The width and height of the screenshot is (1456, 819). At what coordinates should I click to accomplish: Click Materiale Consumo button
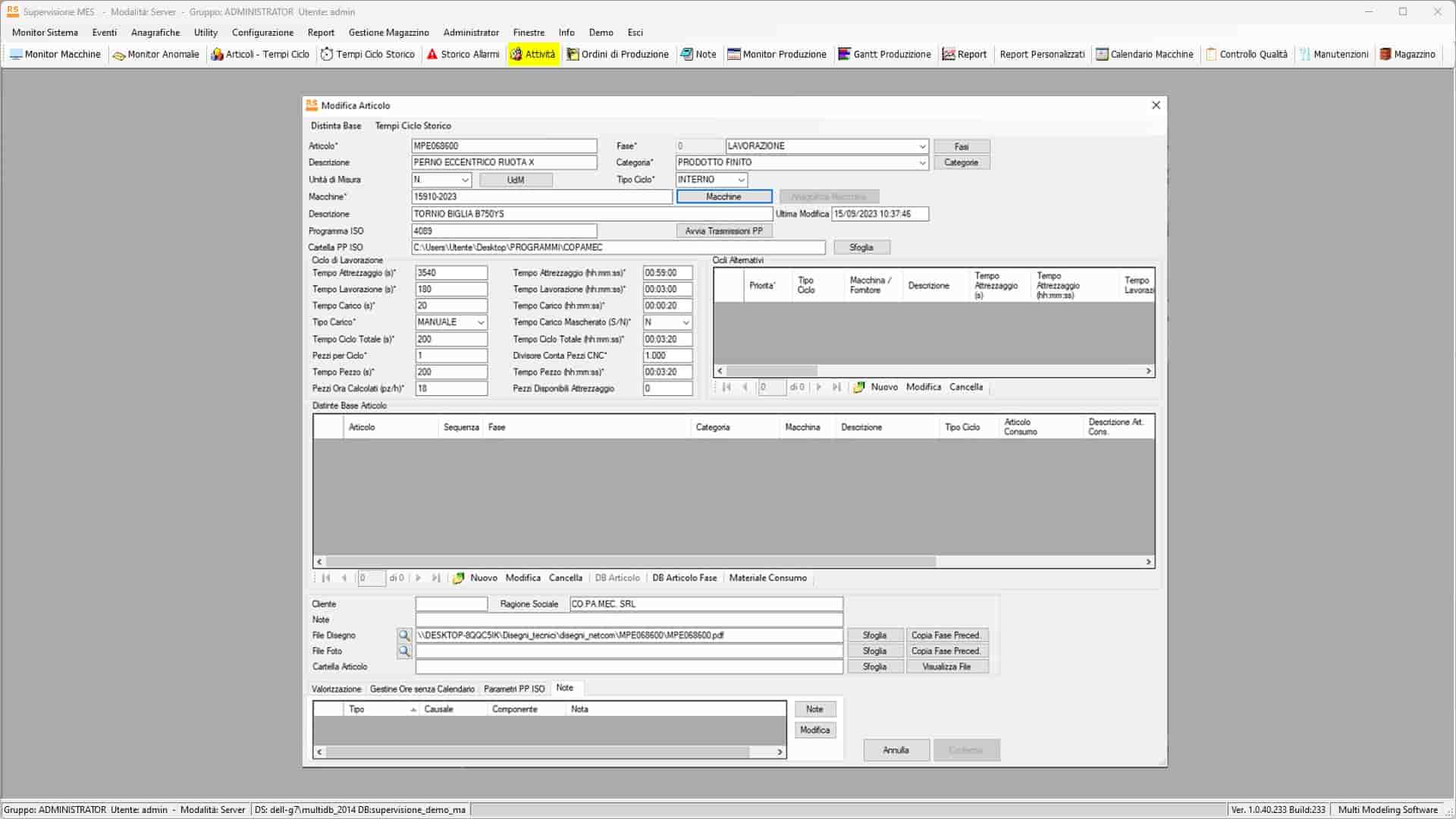767,579
